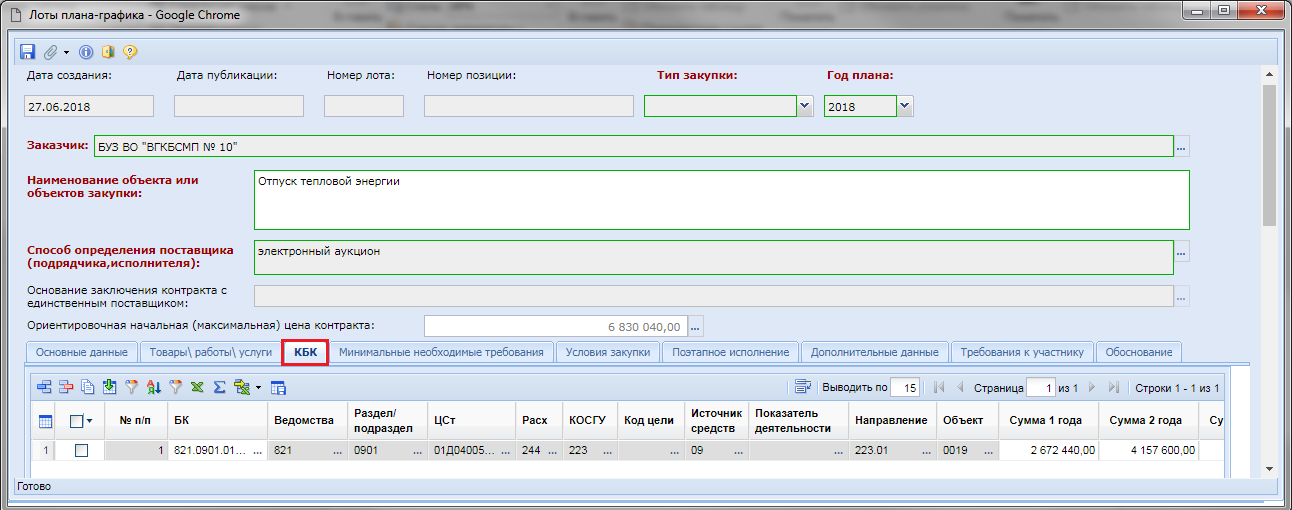Click the Выводить по page size field
Image resolution: width=1292 pixels, height=510 pixels.
pyautogui.click(x=905, y=387)
